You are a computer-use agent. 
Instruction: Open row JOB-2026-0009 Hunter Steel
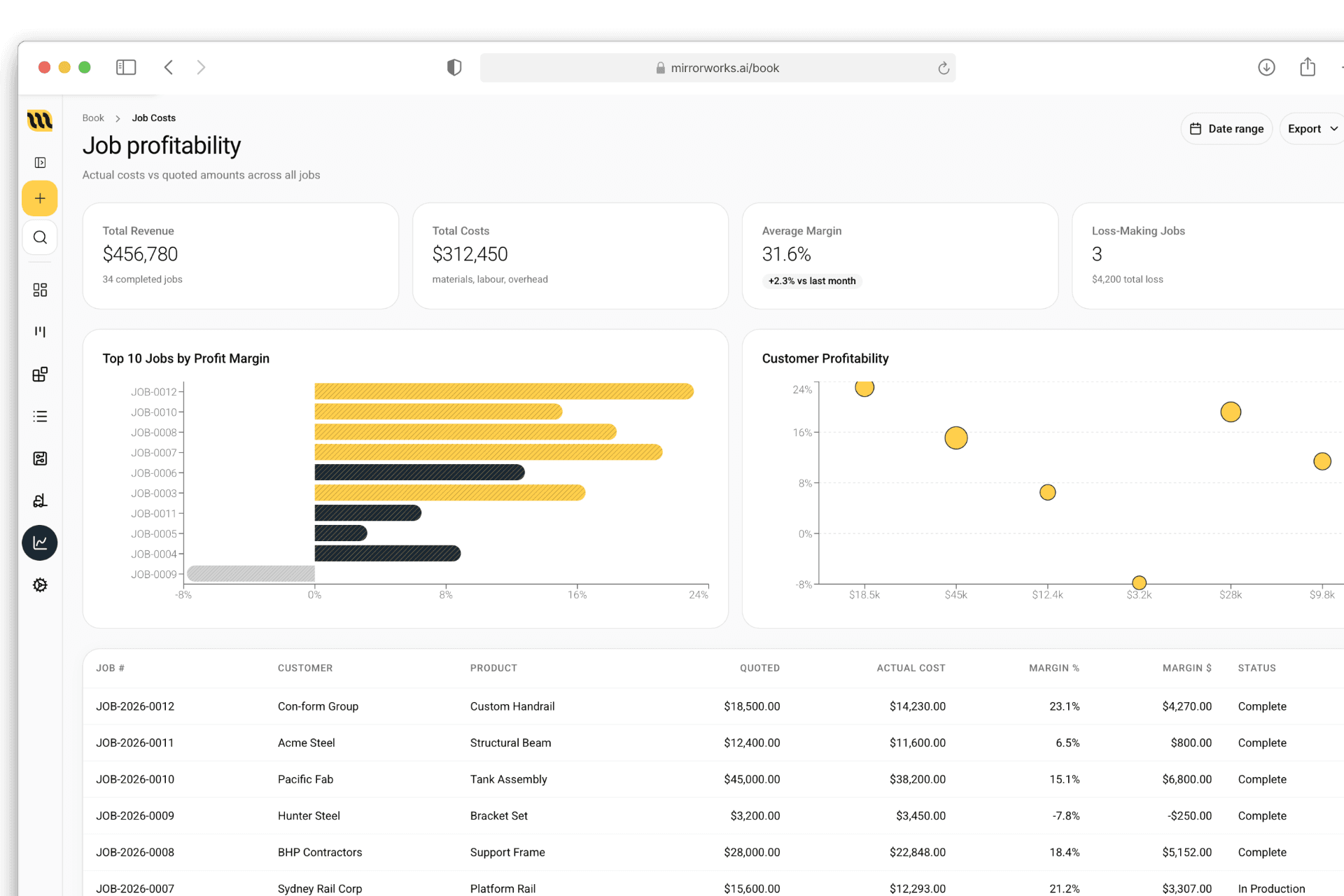tap(713, 815)
